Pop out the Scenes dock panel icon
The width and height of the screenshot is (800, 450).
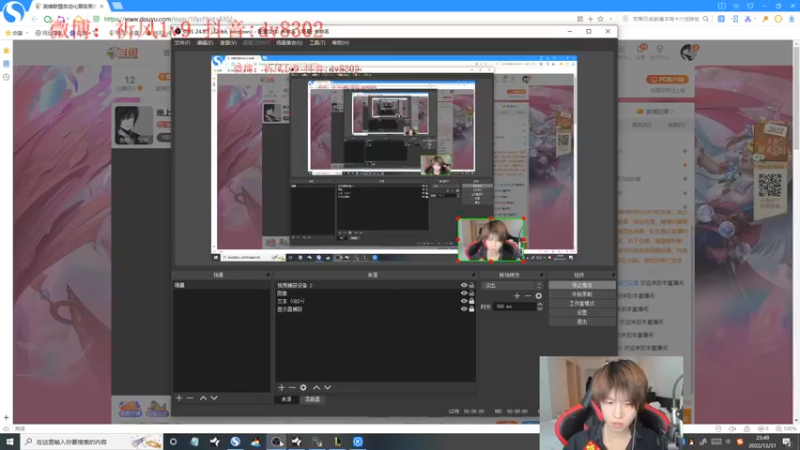click(268, 275)
